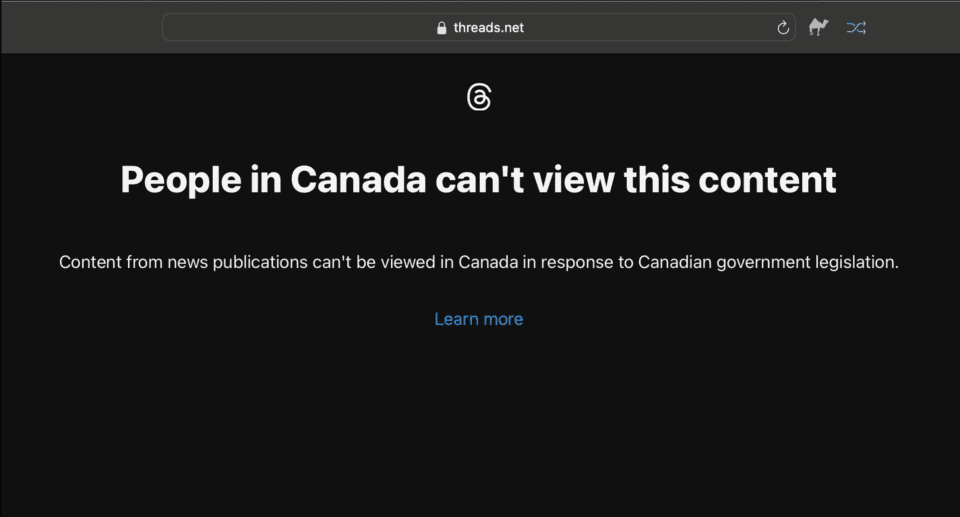Click blank page area below Learn more

point(478,420)
